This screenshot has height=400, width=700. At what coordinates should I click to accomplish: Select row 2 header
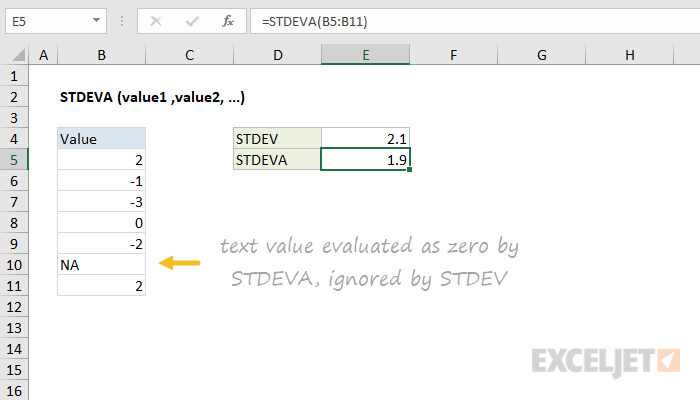[14, 97]
